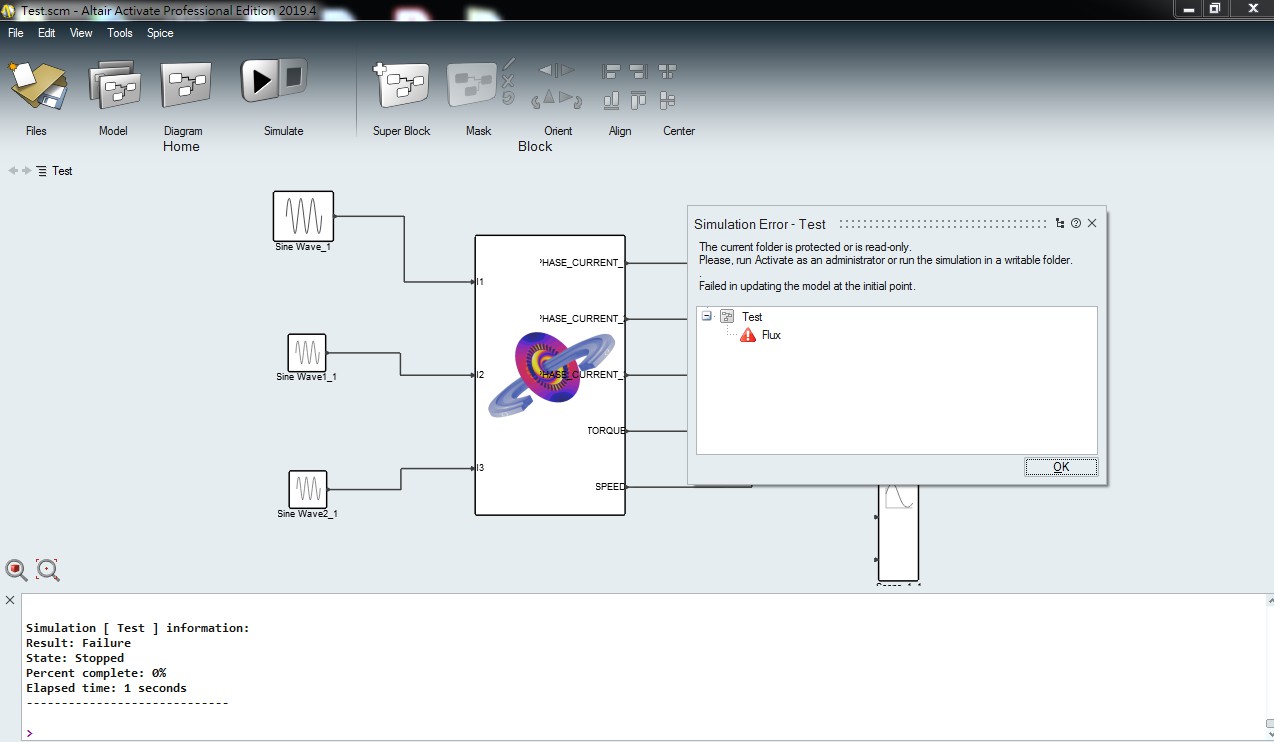Align blocks to bottom edge
1274x742 pixels.
pyautogui.click(x=611, y=100)
